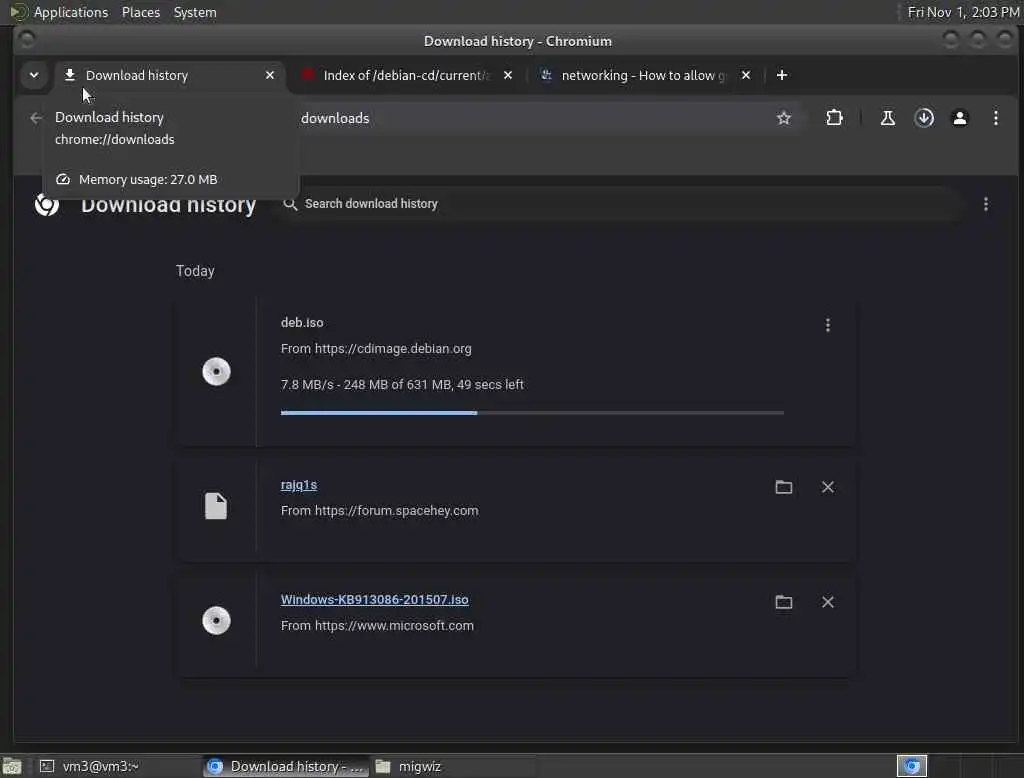Open the Places menu
This screenshot has width=1024, height=778.
[141, 12]
